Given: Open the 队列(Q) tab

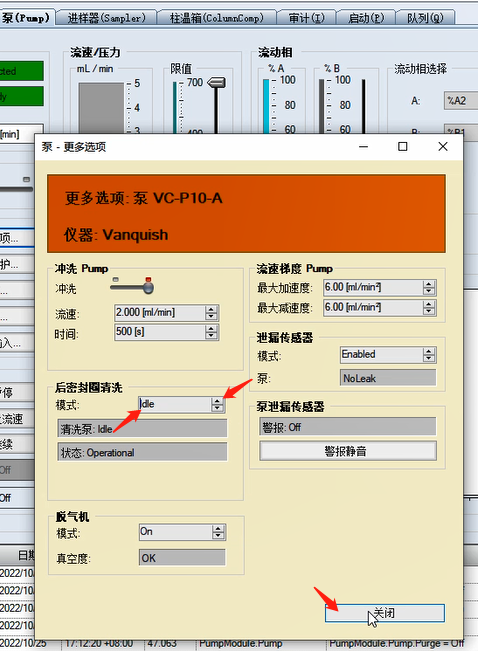Looking at the screenshot, I should (x=425, y=18).
